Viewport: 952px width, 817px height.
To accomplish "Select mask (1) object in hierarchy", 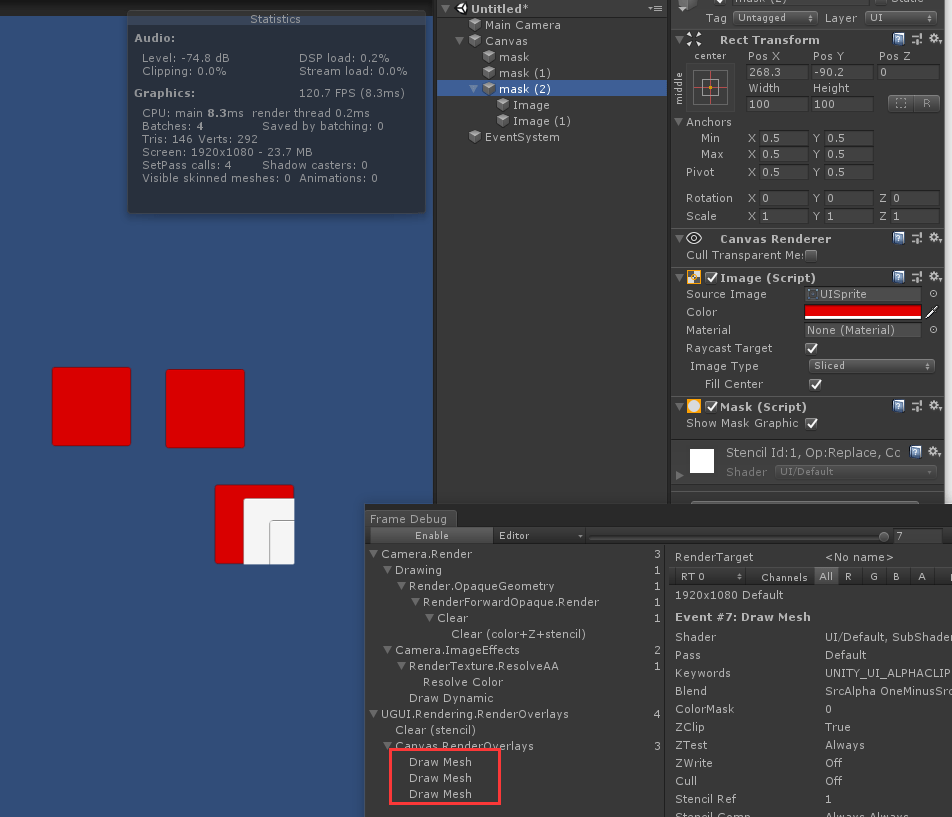I will pos(524,73).
